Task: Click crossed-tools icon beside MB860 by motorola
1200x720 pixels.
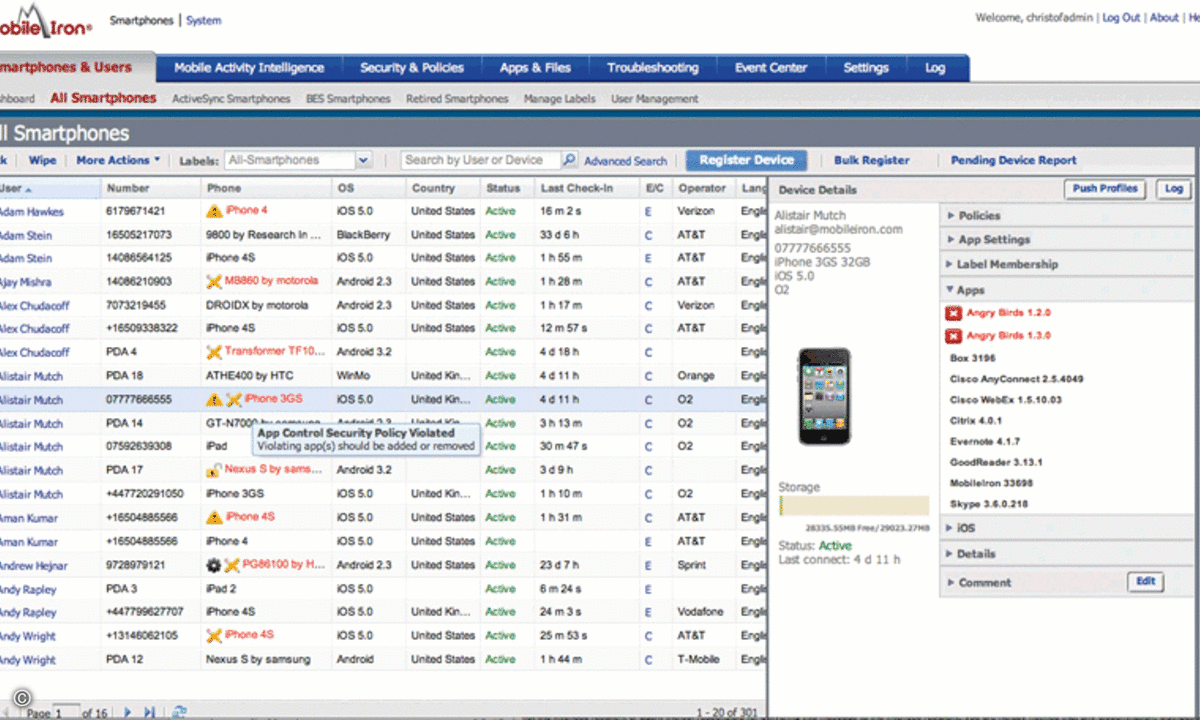Action: tap(214, 282)
